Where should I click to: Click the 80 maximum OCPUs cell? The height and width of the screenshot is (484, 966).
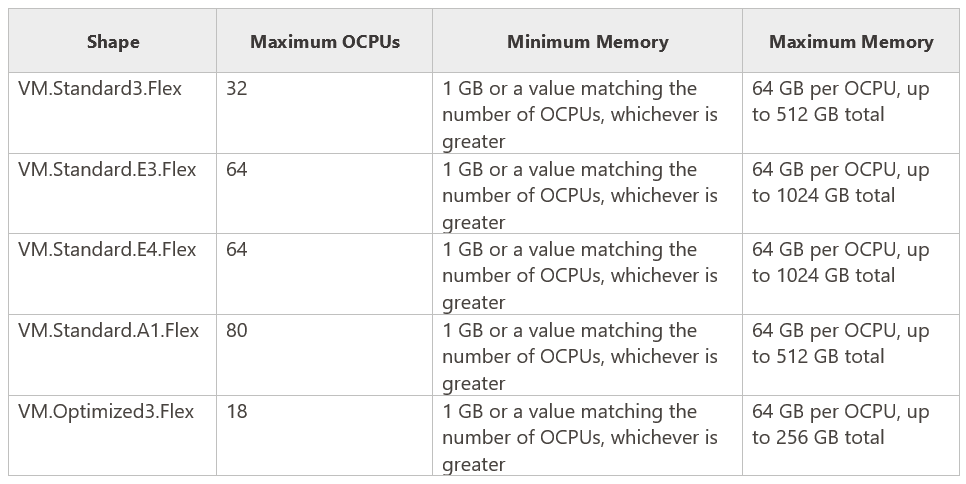237,331
